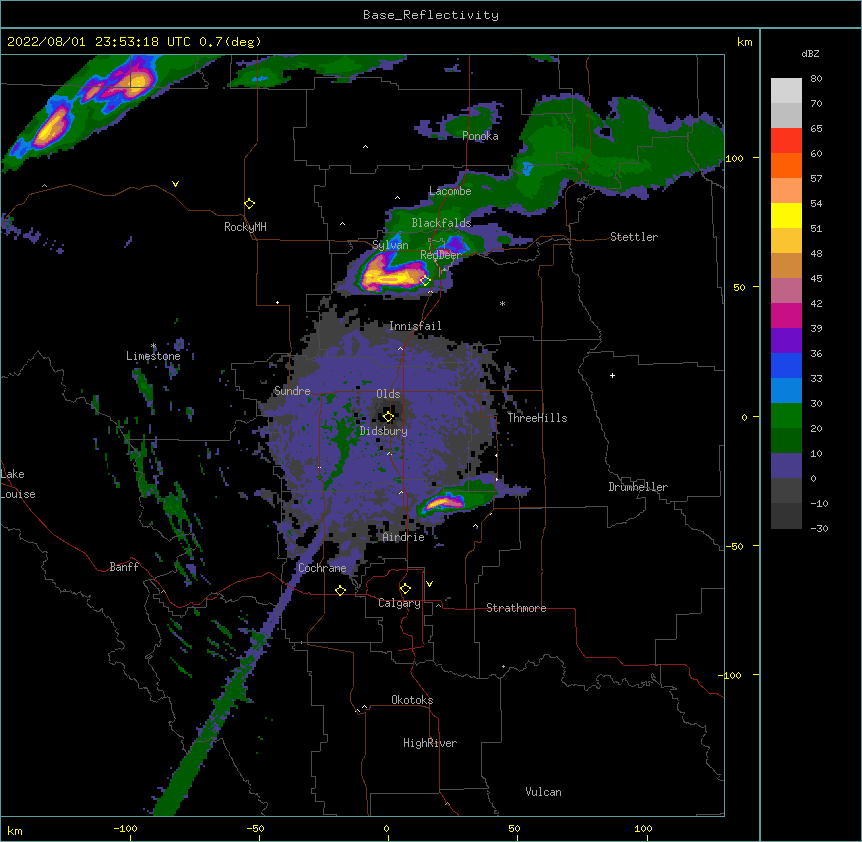Click the yellow V marker northwest of RockyMH

pyautogui.click(x=175, y=184)
